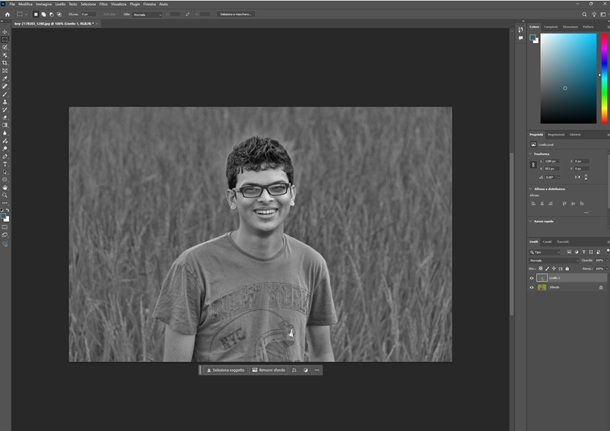The height and width of the screenshot is (431, 610).
Task: Choose Add to Selection mode icon
Action: click(x=44, y=14)
